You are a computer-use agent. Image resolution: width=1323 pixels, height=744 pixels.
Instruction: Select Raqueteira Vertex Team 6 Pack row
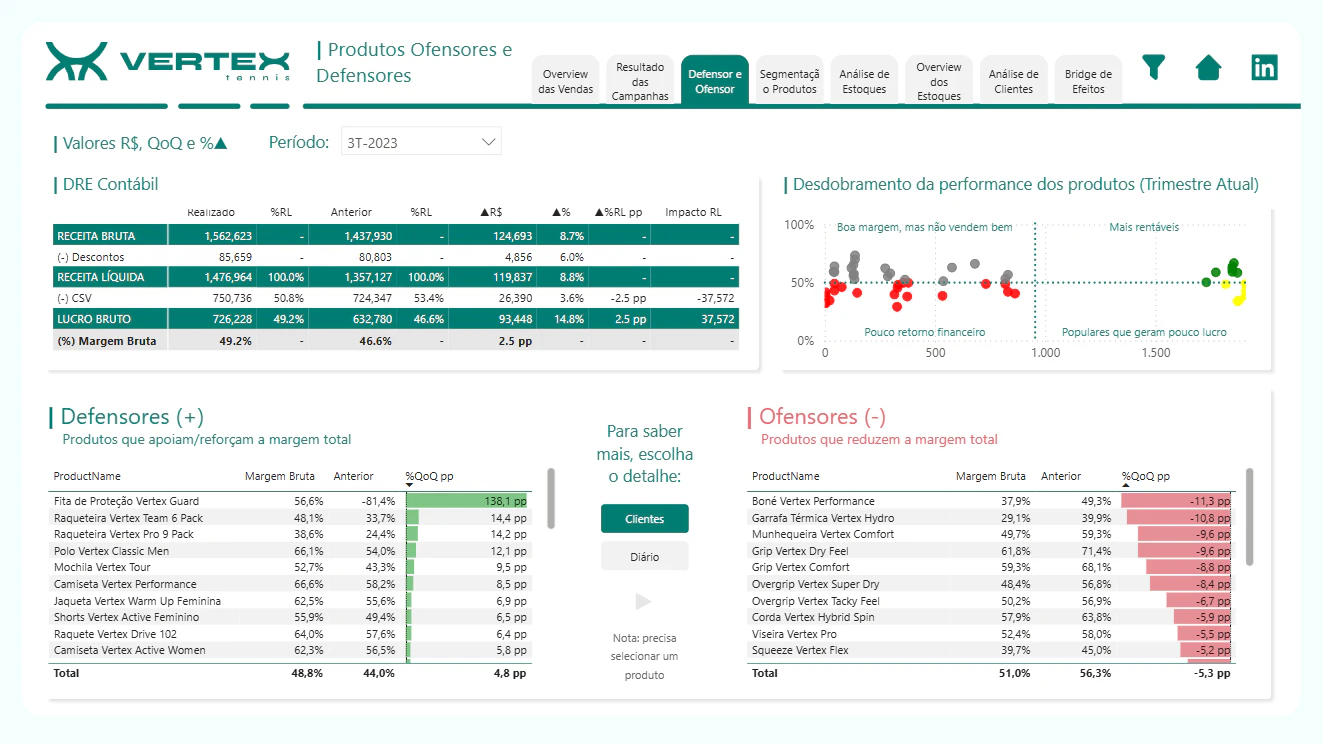tap(290, 518)
